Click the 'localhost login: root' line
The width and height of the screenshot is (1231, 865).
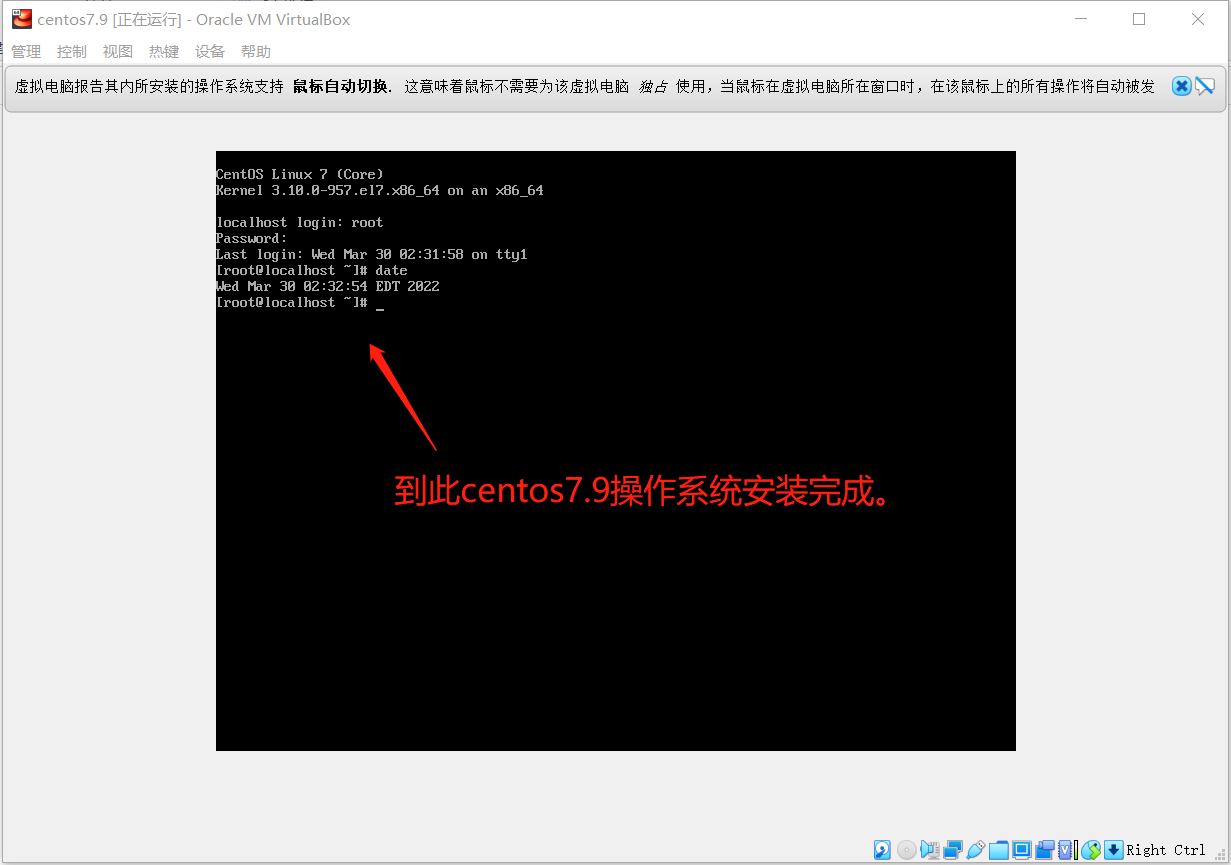tap(300, 223)
